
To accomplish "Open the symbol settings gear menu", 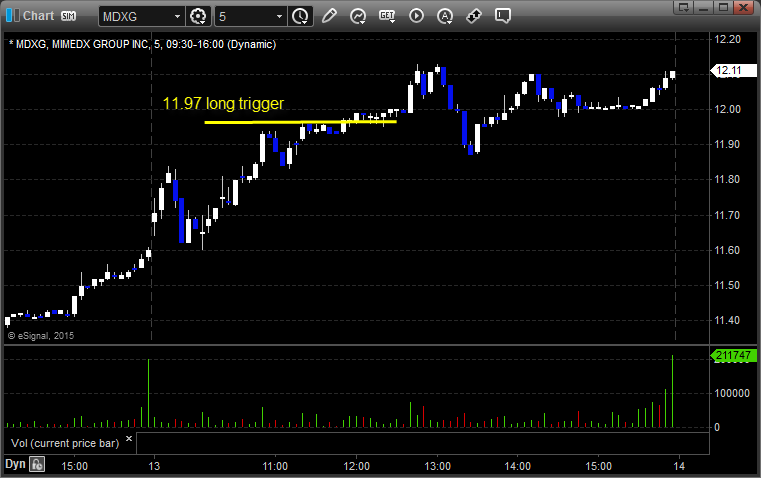I will [198, 16].
